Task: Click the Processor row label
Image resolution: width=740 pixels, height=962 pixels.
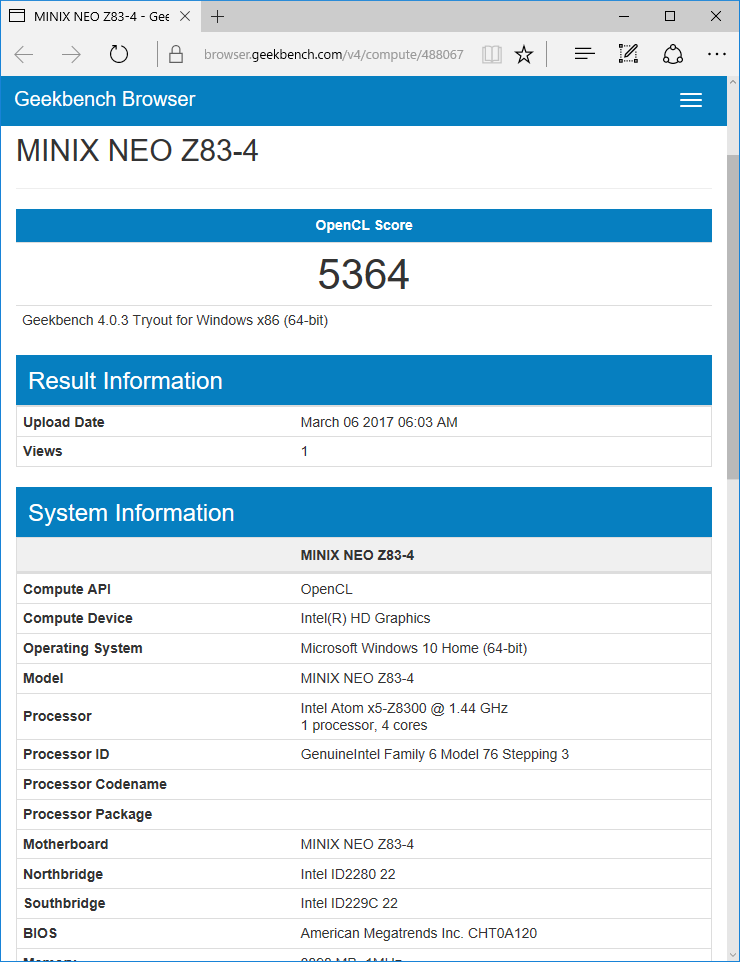Action: coord(57,716)
